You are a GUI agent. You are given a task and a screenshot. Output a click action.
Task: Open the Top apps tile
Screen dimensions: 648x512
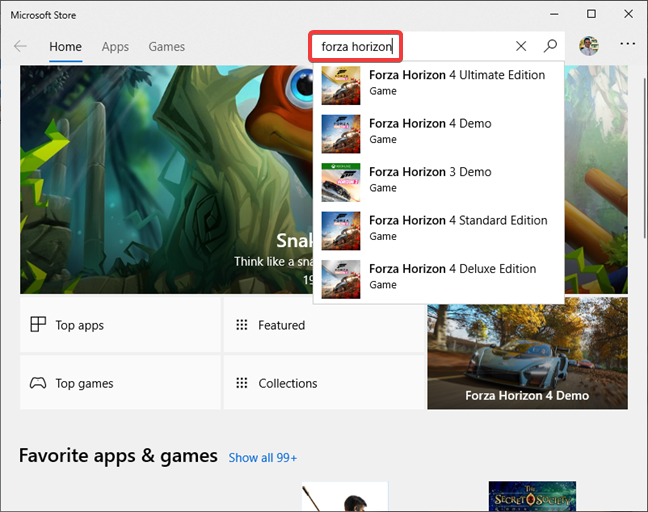pyautogui.click(x=120, y=324)
